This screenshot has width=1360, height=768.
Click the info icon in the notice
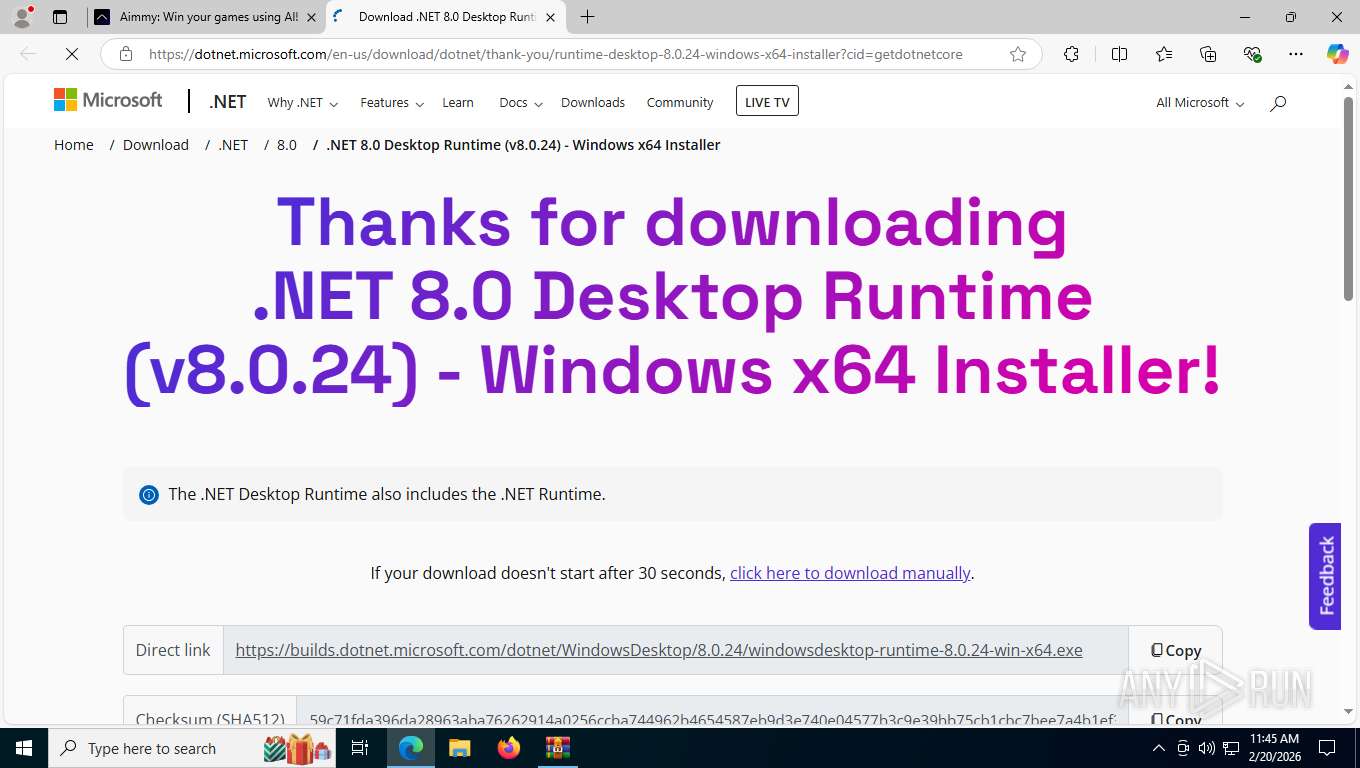pyautogui.click(x=149, y=494)
